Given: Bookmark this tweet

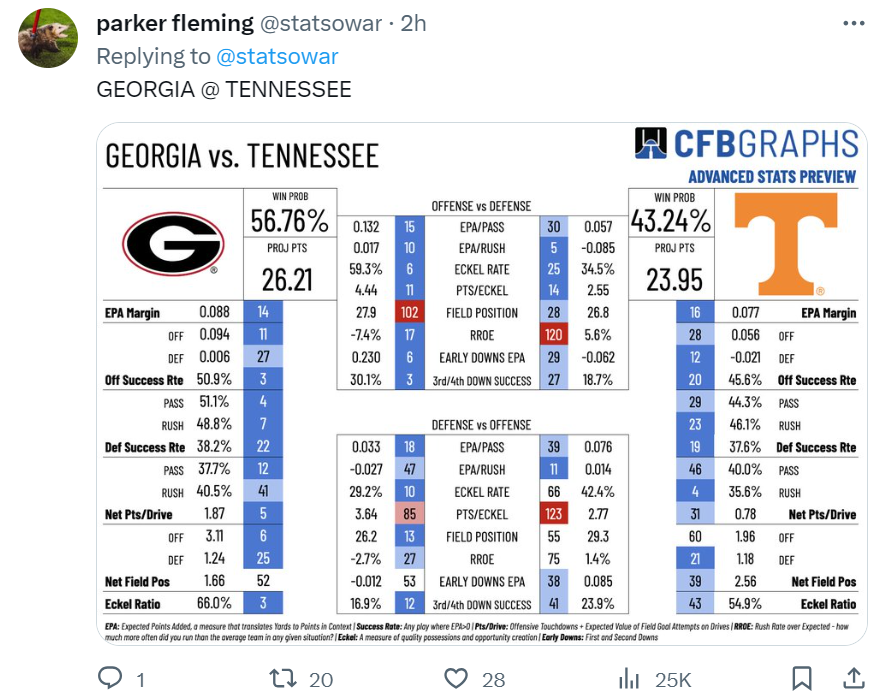Looking at the screenshot, I should [x=801, y=678].
